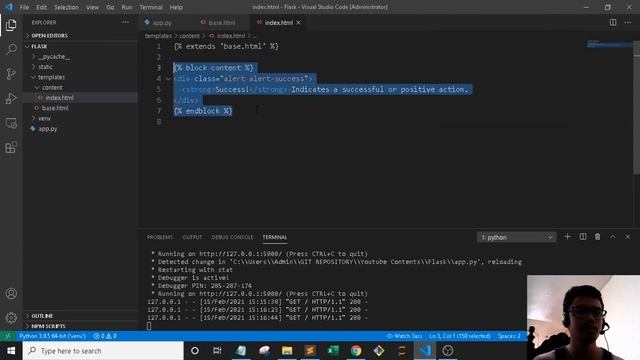Screen dimensions: 640x360
Task: Click the Windows search box
Action: (x=103, y=351)
